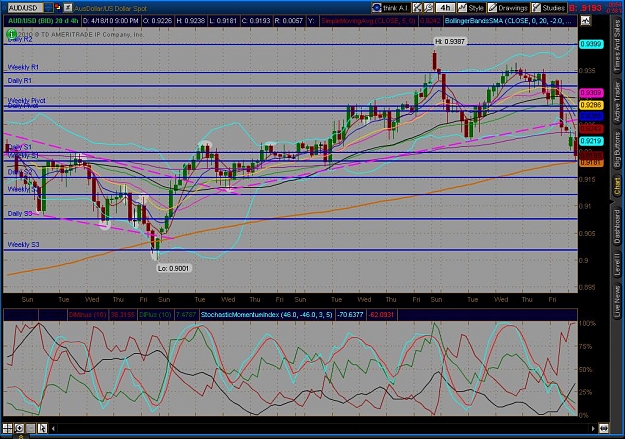The height and width of the screenshot is (439, 625).
Task: Click the icon left of AusDollar title
Action: coord(68,8)
